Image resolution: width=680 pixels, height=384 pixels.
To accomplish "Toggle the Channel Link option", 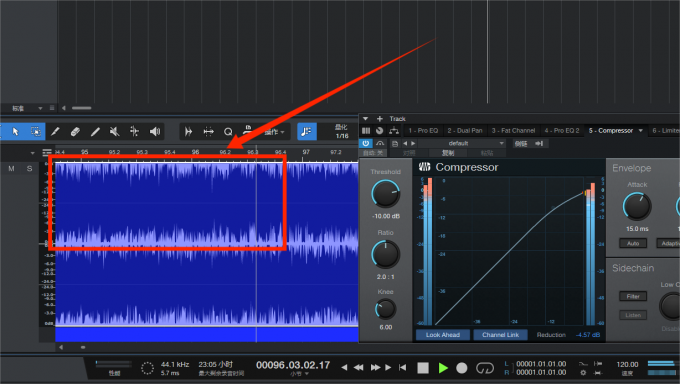I will tap(500, 335).
